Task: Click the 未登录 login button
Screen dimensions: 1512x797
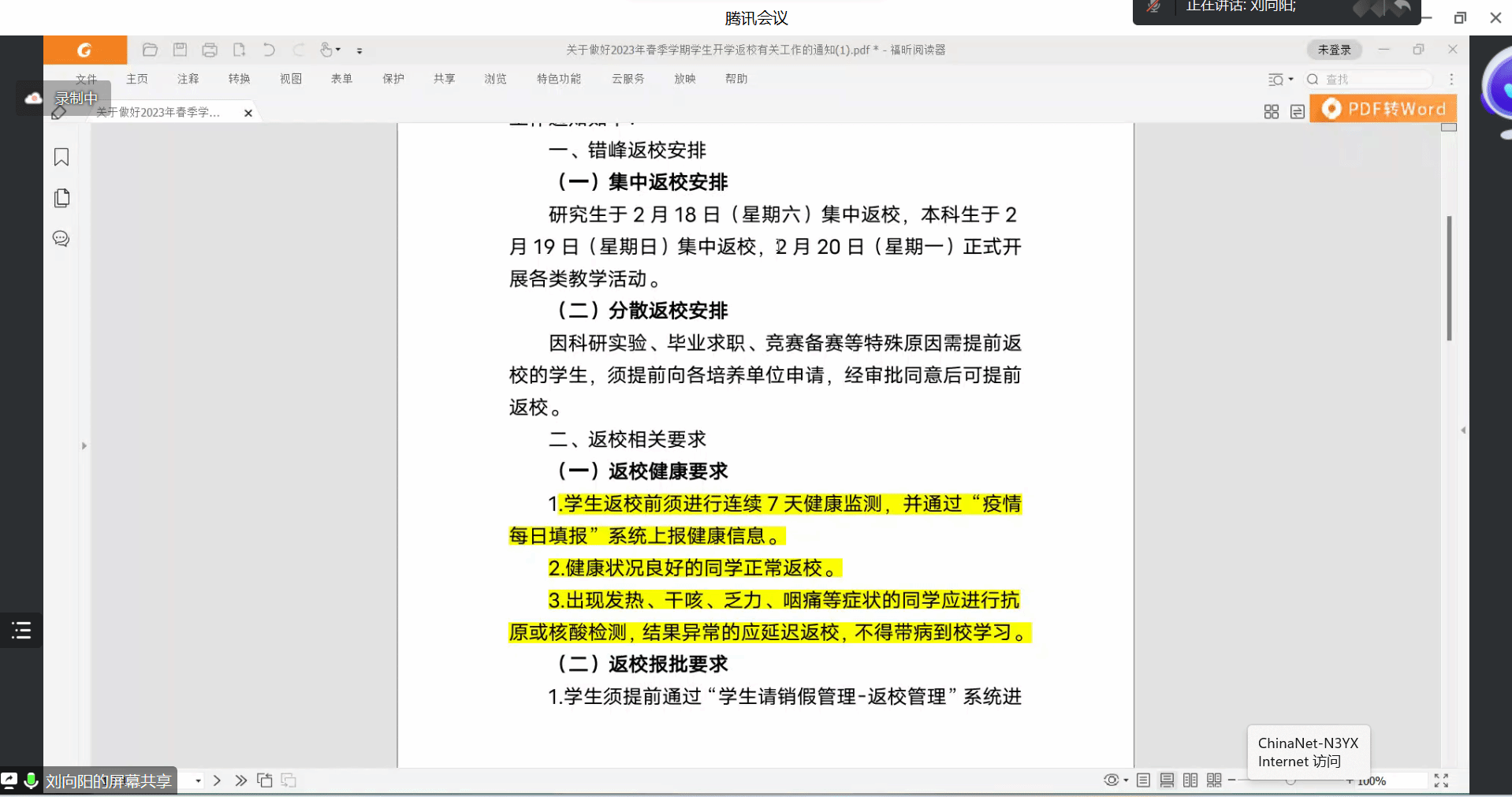Action: [x=1334, y=50]
